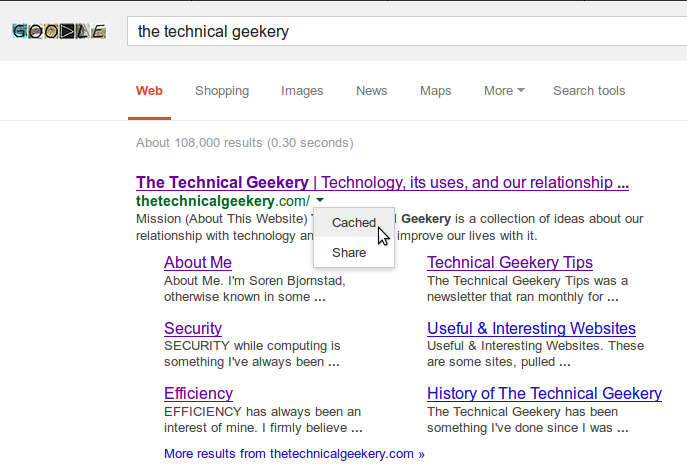Viewport: 687px width, 474px height.
Task: Show more results from thetechnicalgeekery.com
Action: [294, 453]
